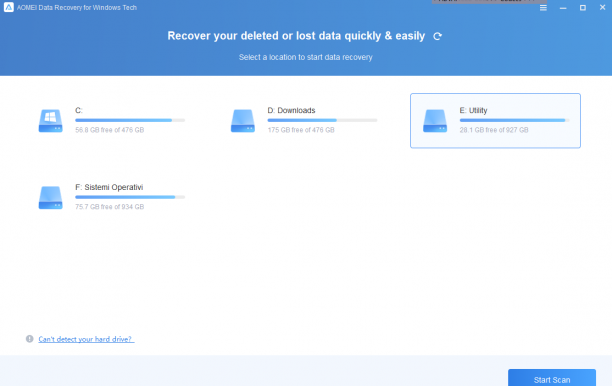Click the AOMEI logo in the title bar
Screen dimensions: 612x386
(x=9, y=7)
